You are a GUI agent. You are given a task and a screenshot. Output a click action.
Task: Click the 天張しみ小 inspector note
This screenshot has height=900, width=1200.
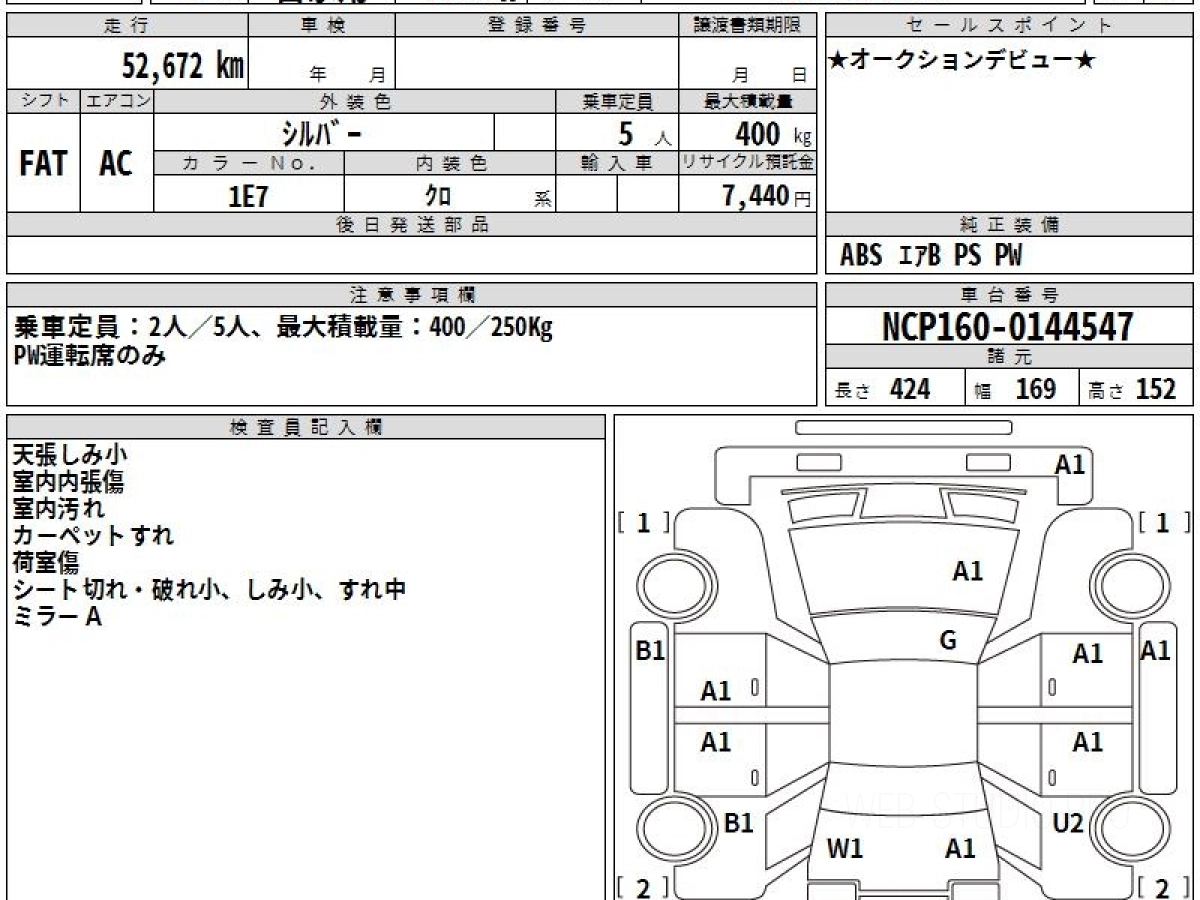pos(70,455)
